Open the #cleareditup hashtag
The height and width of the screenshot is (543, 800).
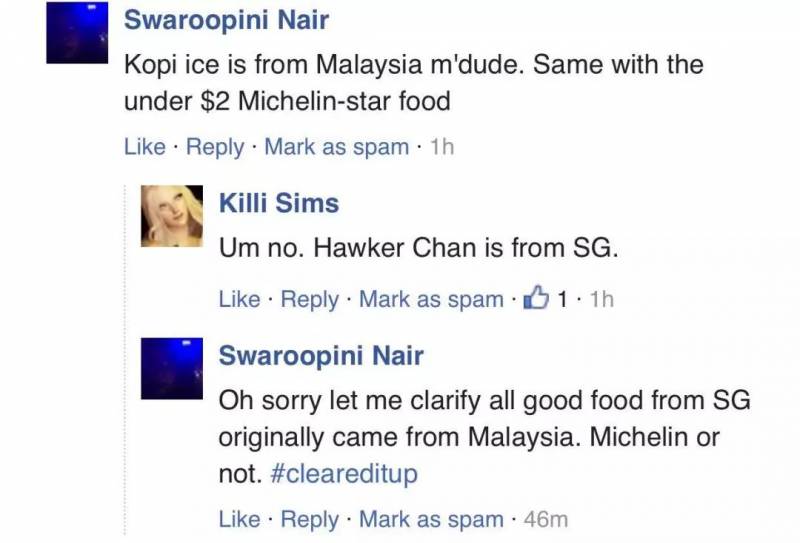[344, 474]
